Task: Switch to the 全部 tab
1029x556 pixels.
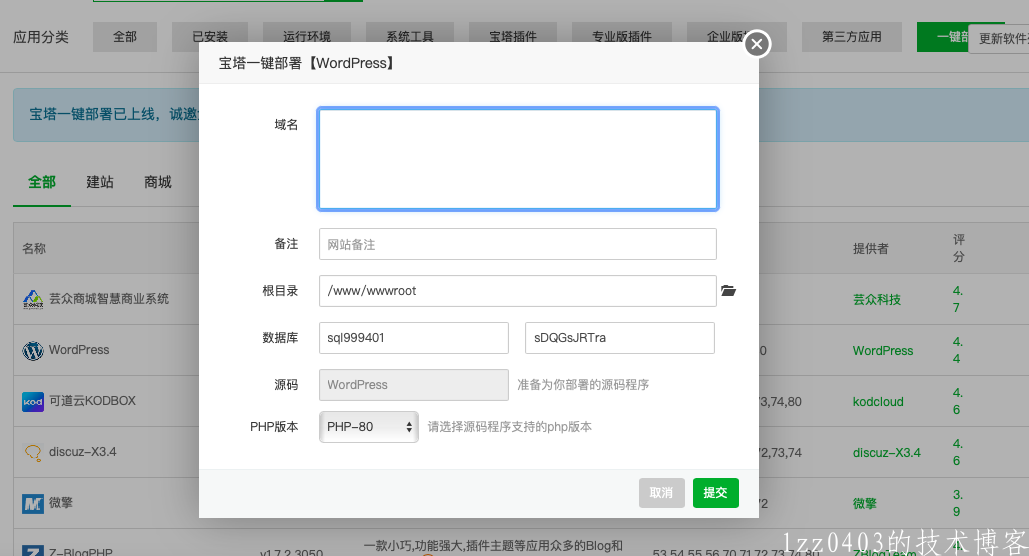Action: pyautogui.click(x=42, y=182)
